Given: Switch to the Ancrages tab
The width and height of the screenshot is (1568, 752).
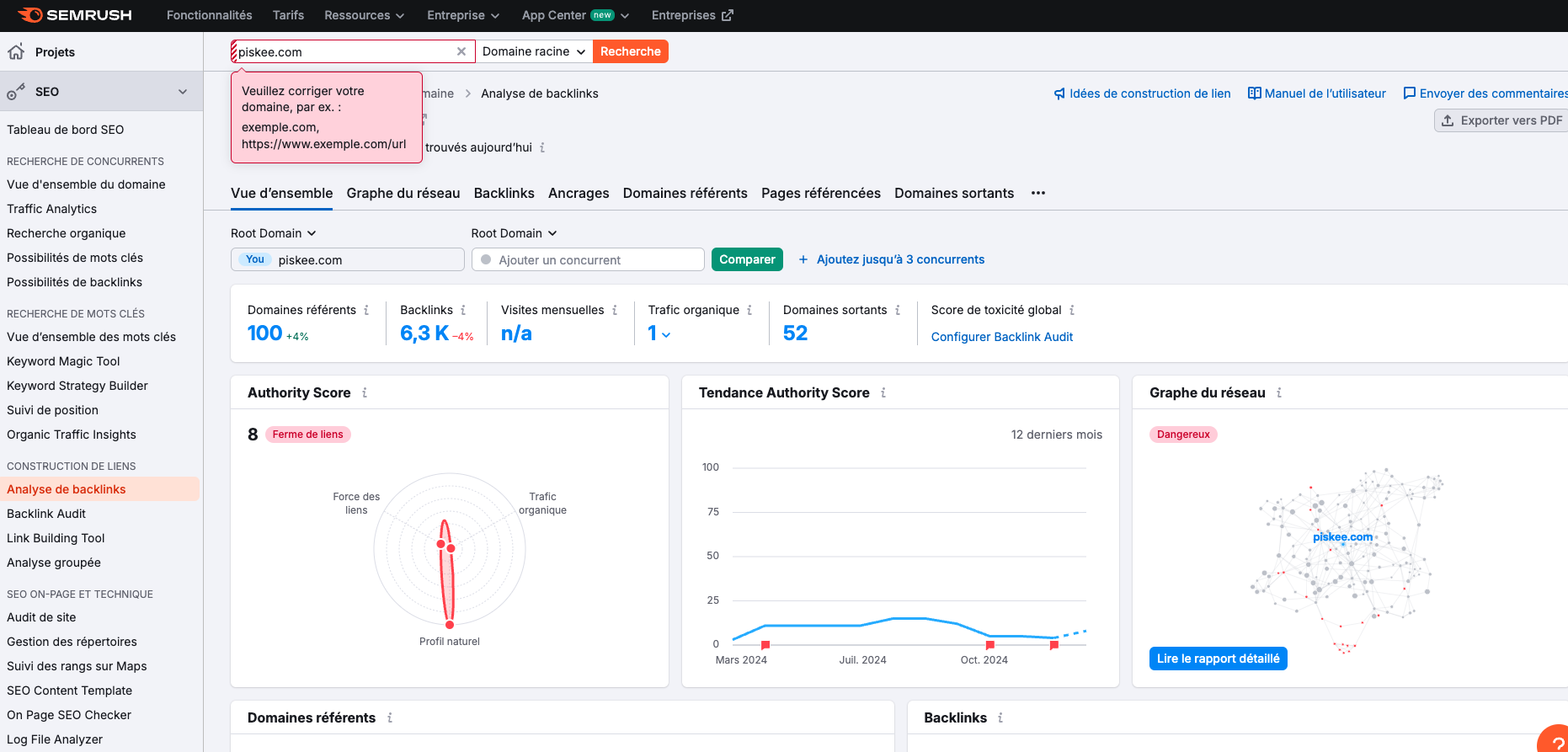Looking at the screenshot, I should (579, 193).
